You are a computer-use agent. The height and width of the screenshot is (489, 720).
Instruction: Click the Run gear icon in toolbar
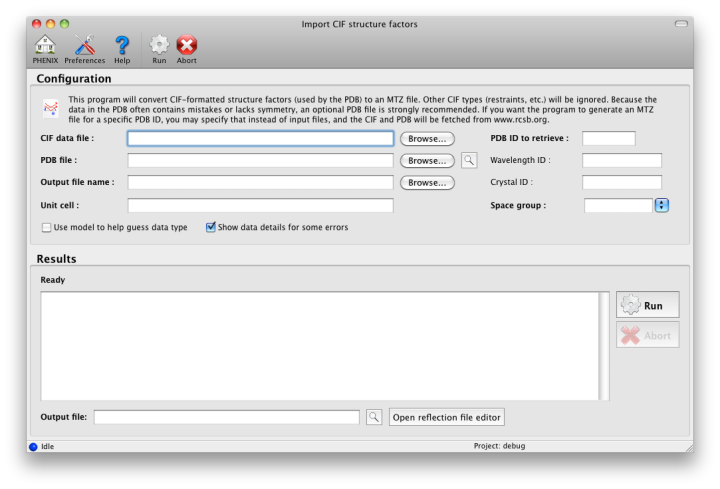tap(159, 45)
